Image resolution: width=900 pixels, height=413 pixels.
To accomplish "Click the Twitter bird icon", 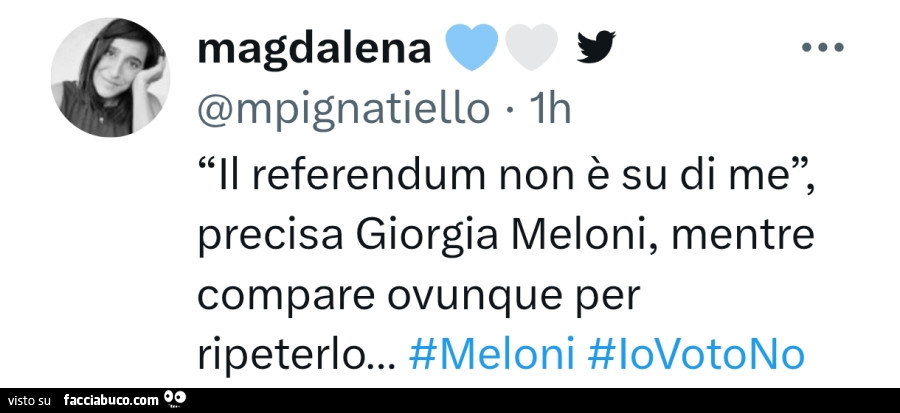I will pos(596,46).
